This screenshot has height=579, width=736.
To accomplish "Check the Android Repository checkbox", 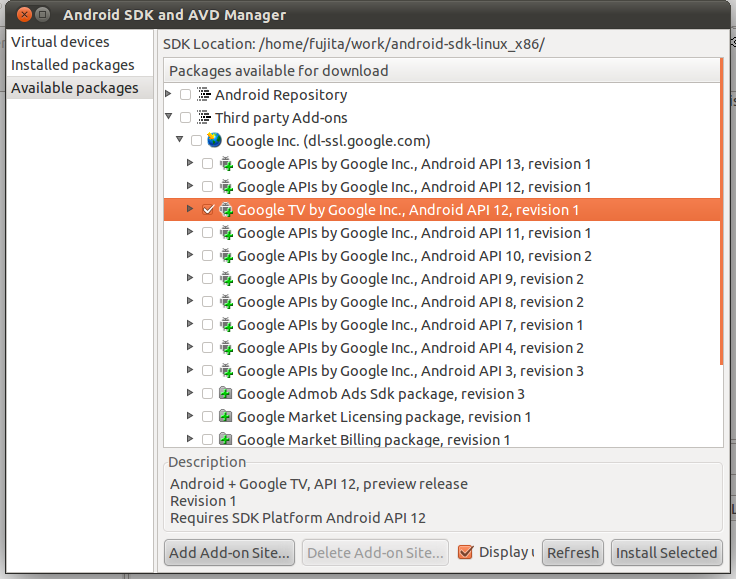I will coord(186,94).
